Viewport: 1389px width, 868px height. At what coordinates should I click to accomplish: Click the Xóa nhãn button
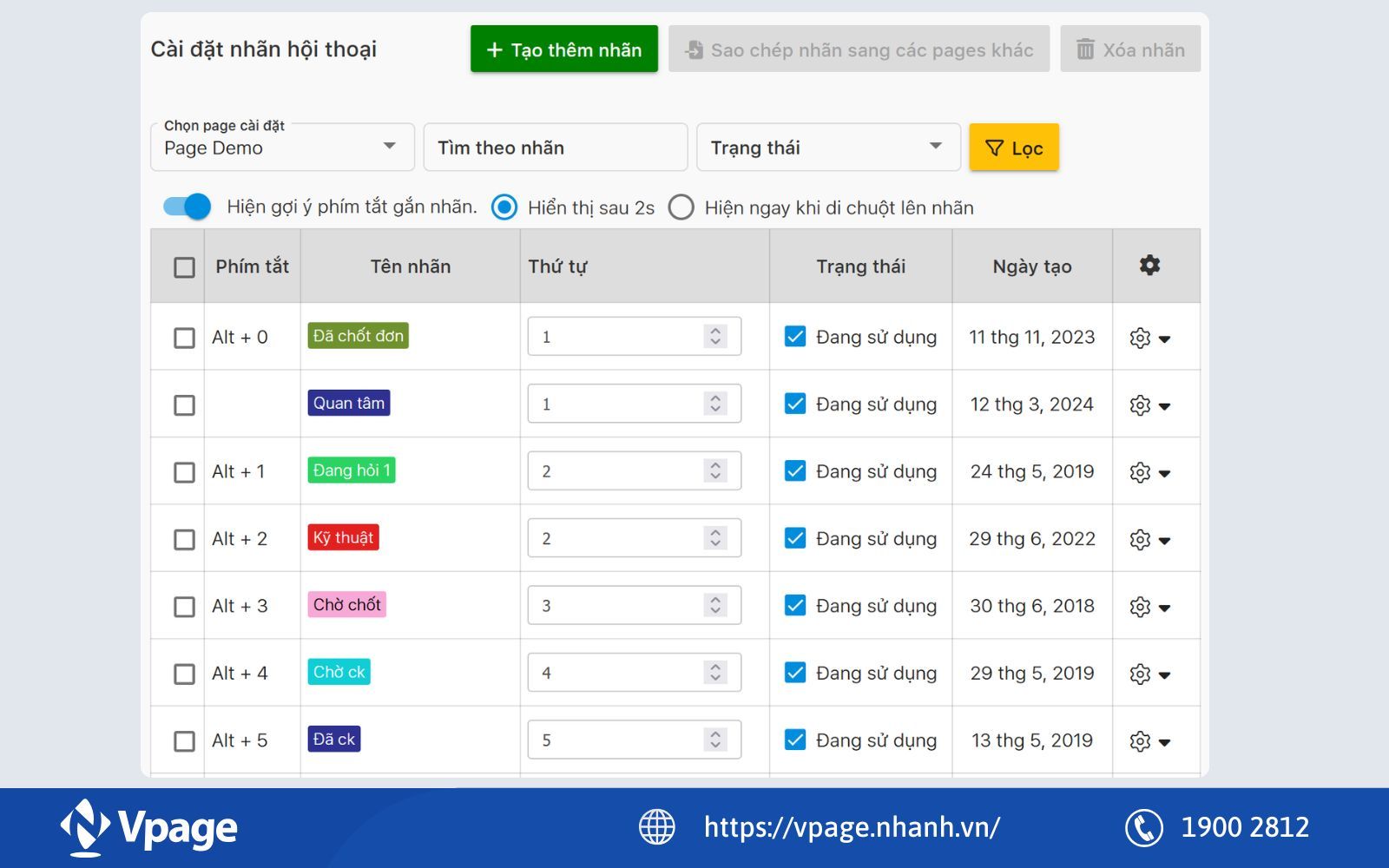click(x=1130, y=49)
